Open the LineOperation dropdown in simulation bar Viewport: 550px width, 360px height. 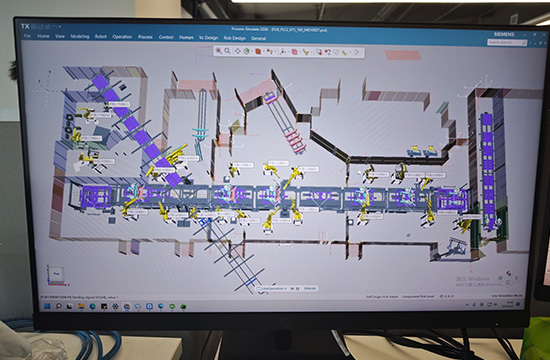[285, 288]
